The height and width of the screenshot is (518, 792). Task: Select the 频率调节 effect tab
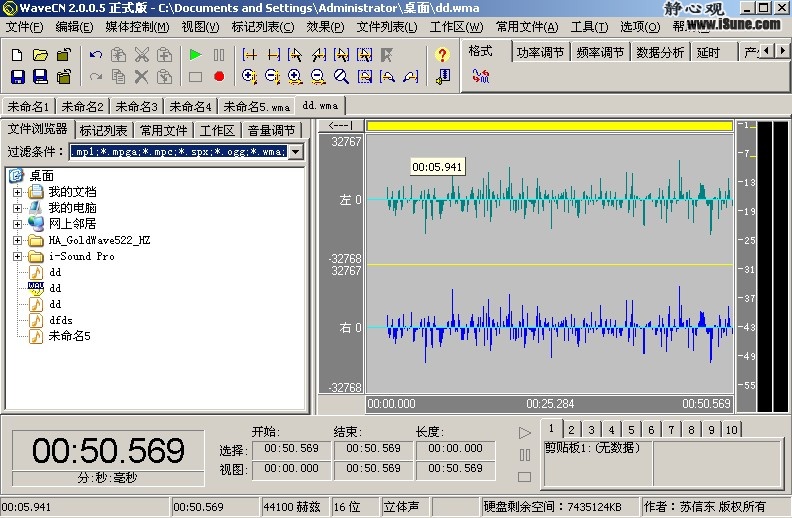600,52
